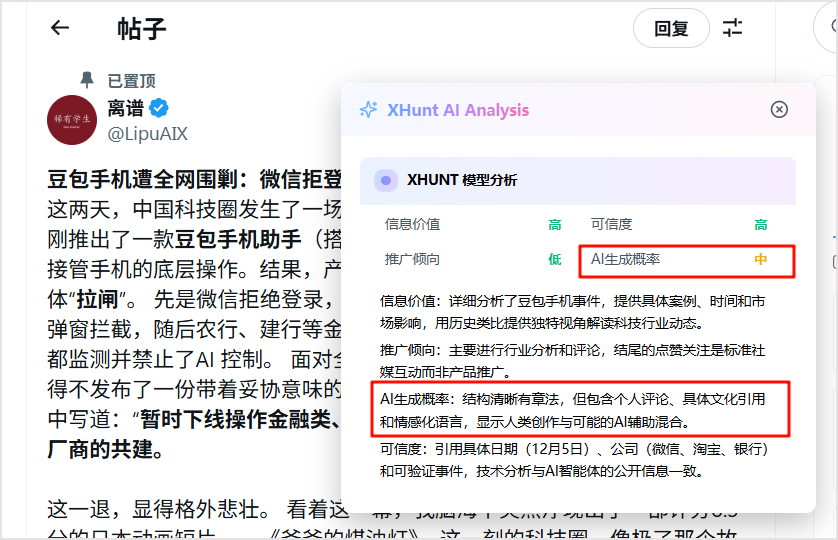Click the XHUNT 模型分析 section header
838x540 pixels.
point(578,181)
